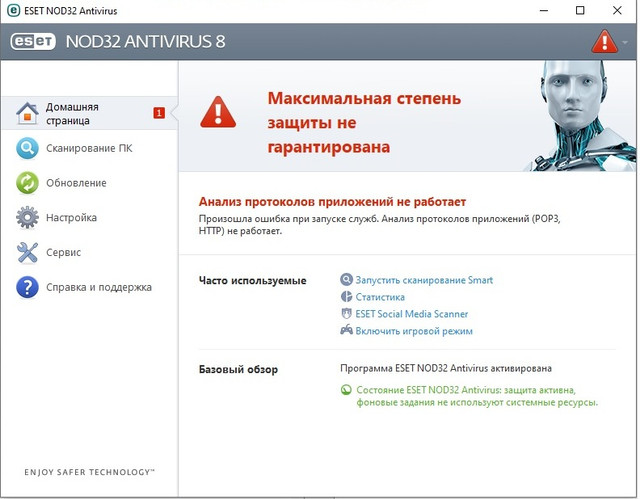The width and height of the screenshot is (640, 499).
Task: Click the gear icon for Настройка
Action: coord(27,217)
